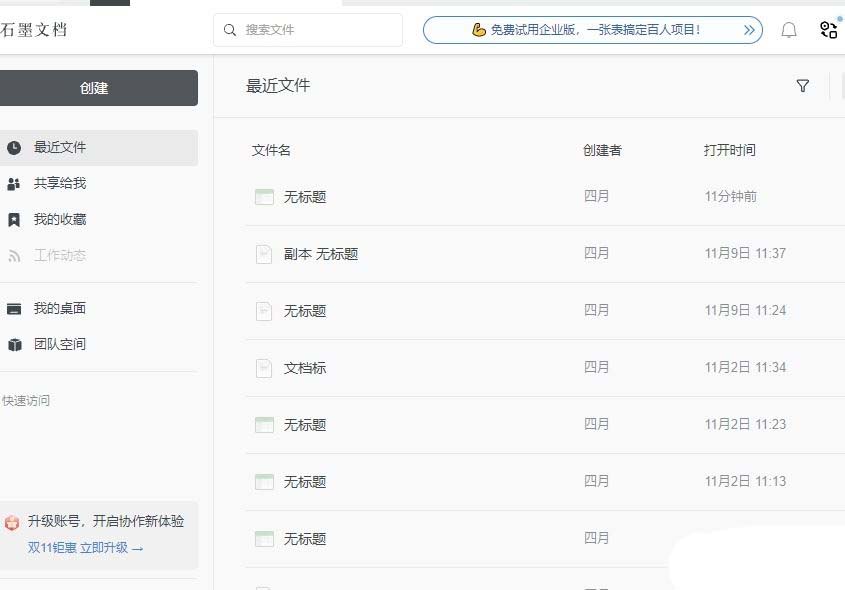845x590 pixels.
Task: Click the 创建者 column header
Action: (x=602, y=150)
